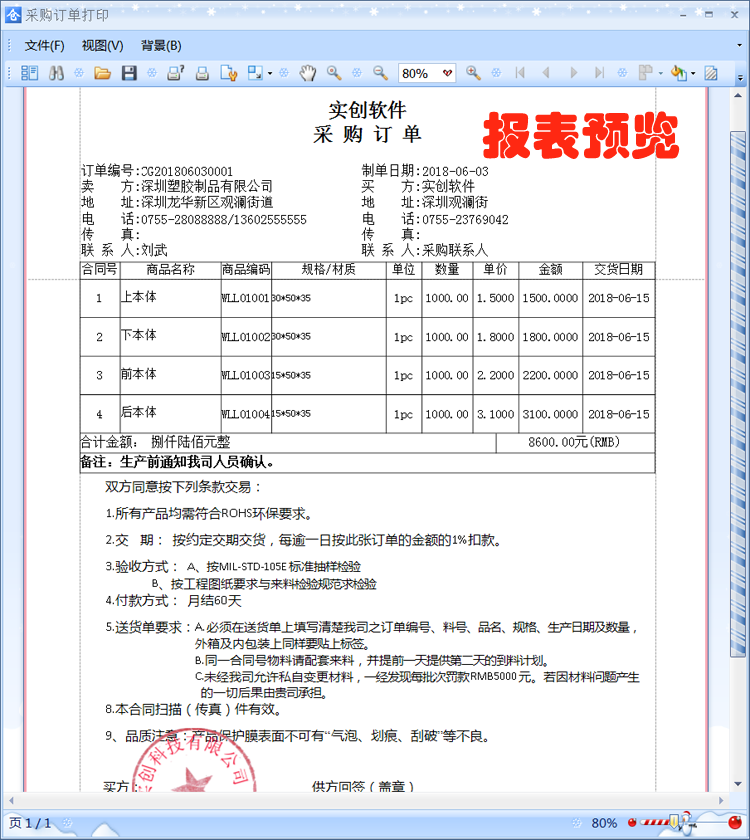Open the Find binoculars tool
This screenshot has height=840, width=750.
point(56,73)
